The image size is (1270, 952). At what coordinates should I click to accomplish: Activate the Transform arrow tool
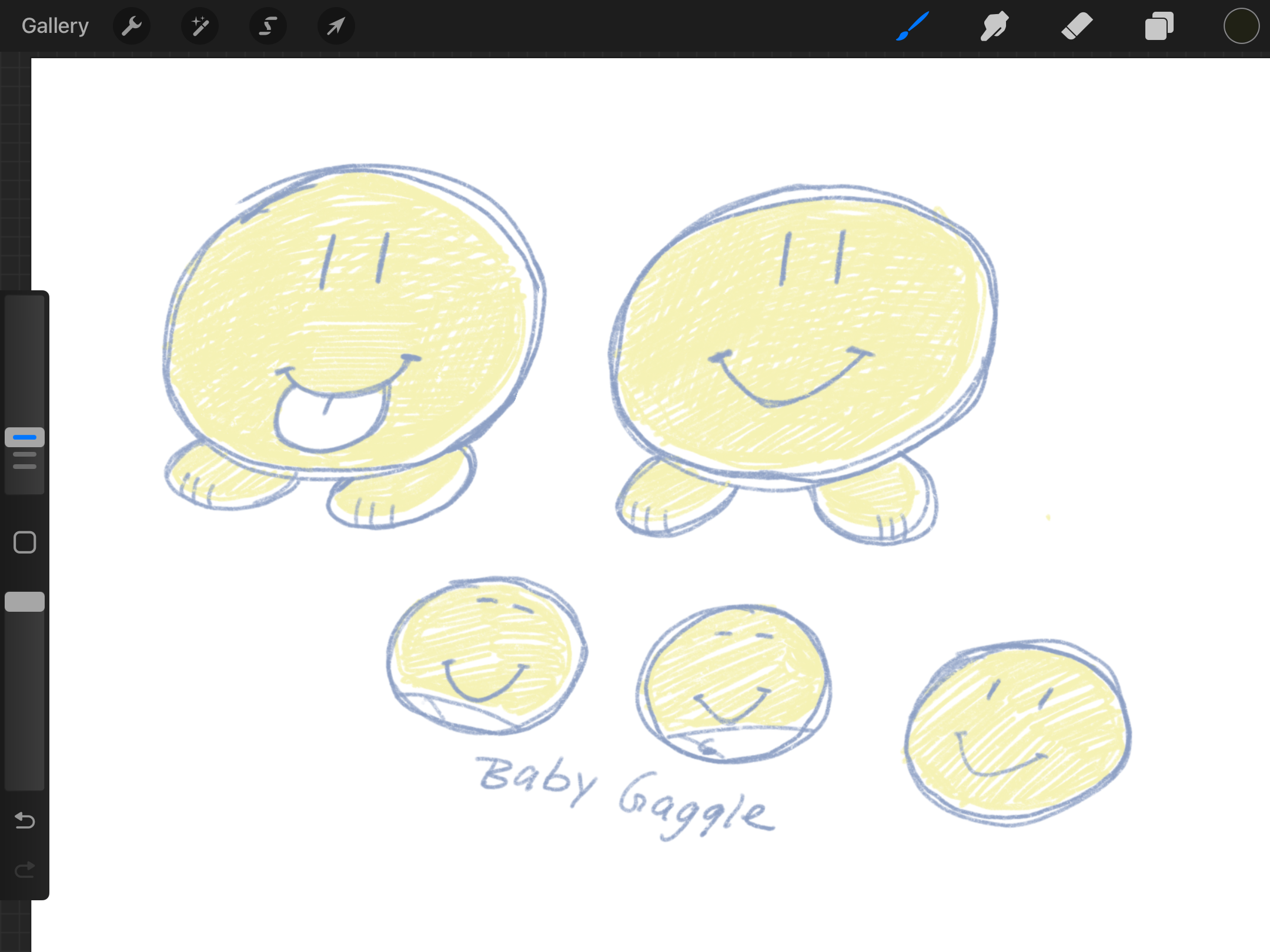(336, 26)
